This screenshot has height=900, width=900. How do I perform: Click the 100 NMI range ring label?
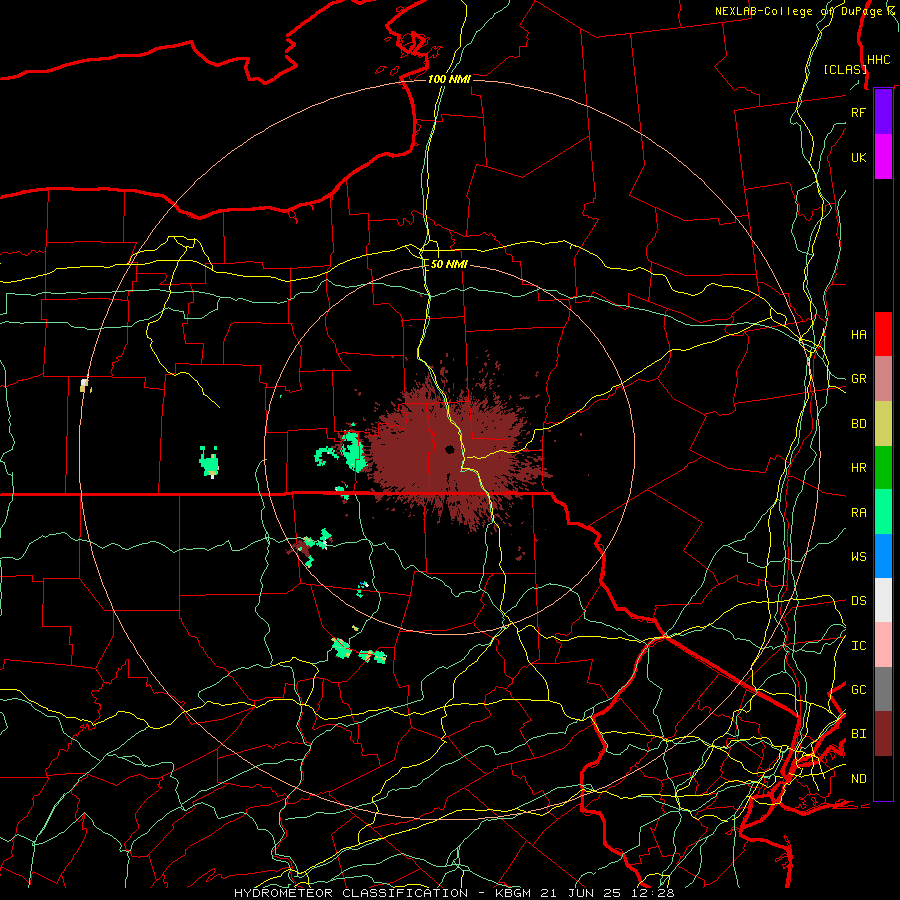[449, 79]
